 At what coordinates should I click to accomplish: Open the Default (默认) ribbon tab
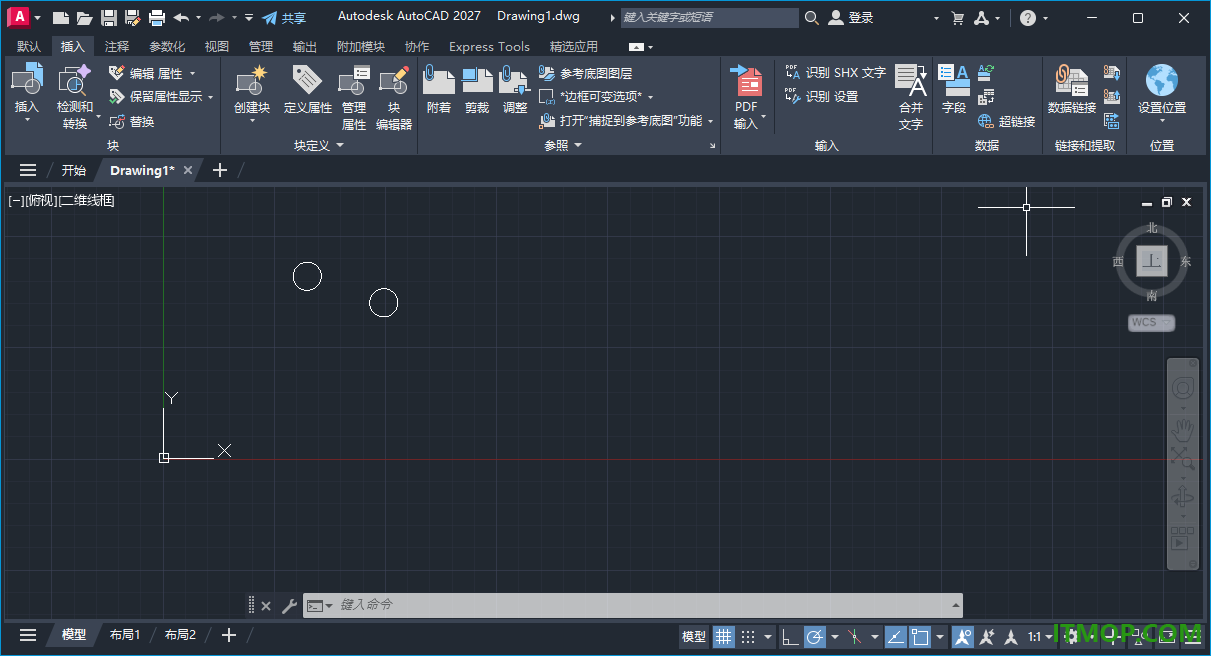point(29,46)
